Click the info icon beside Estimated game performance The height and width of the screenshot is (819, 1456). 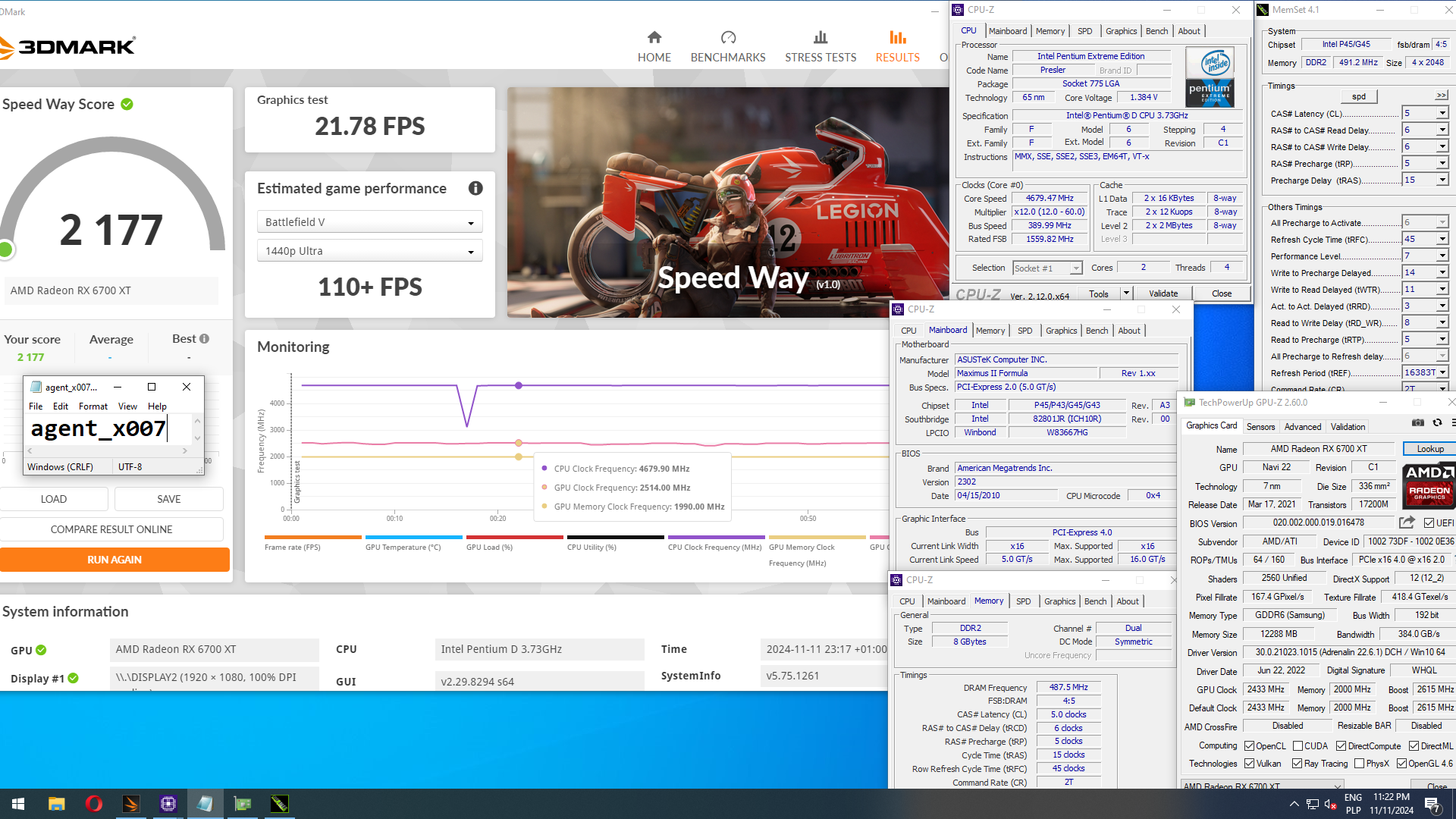[475, 188]
